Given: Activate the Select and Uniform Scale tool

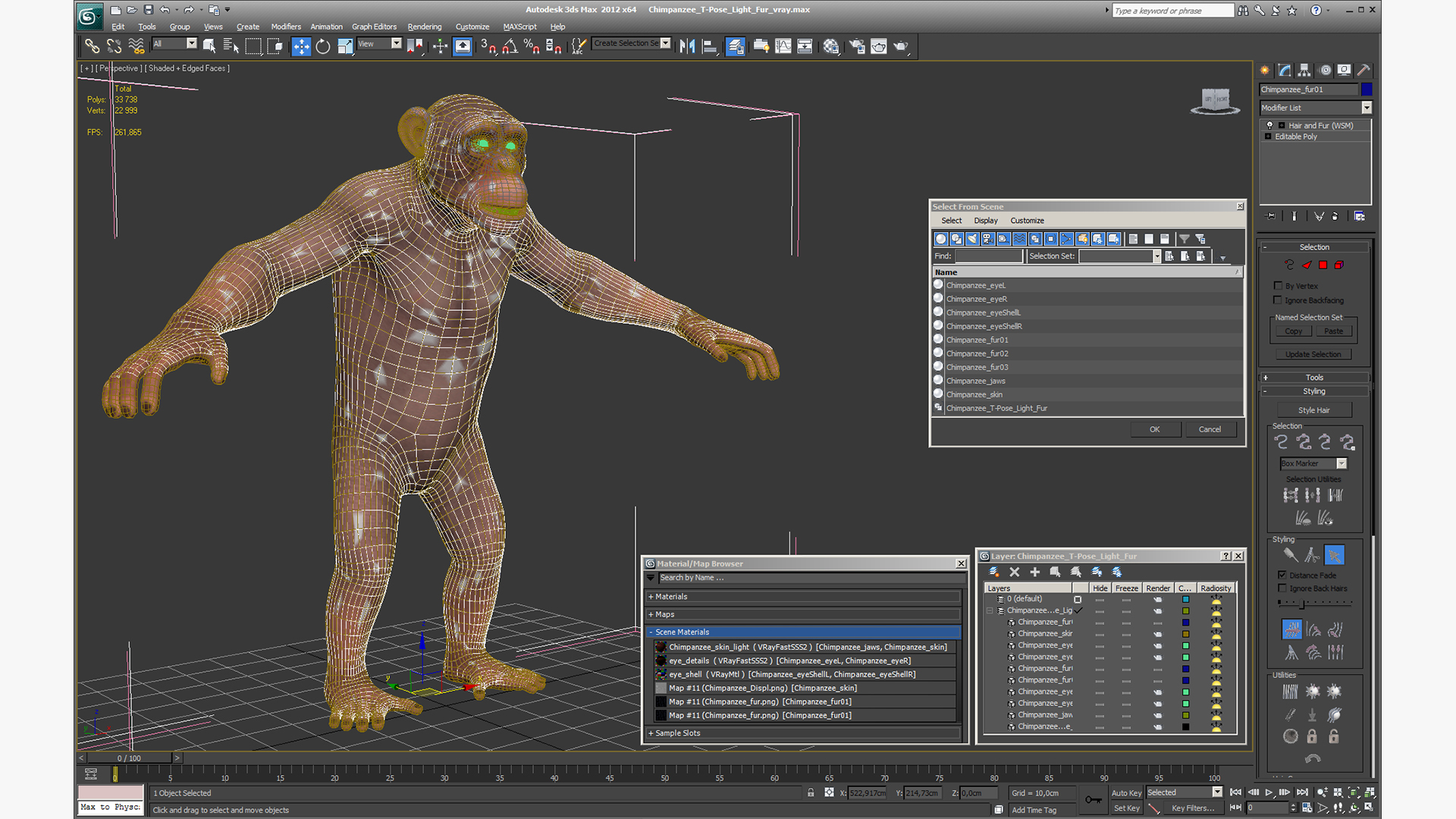Looking at the screenshot, I should click(345, 47).
